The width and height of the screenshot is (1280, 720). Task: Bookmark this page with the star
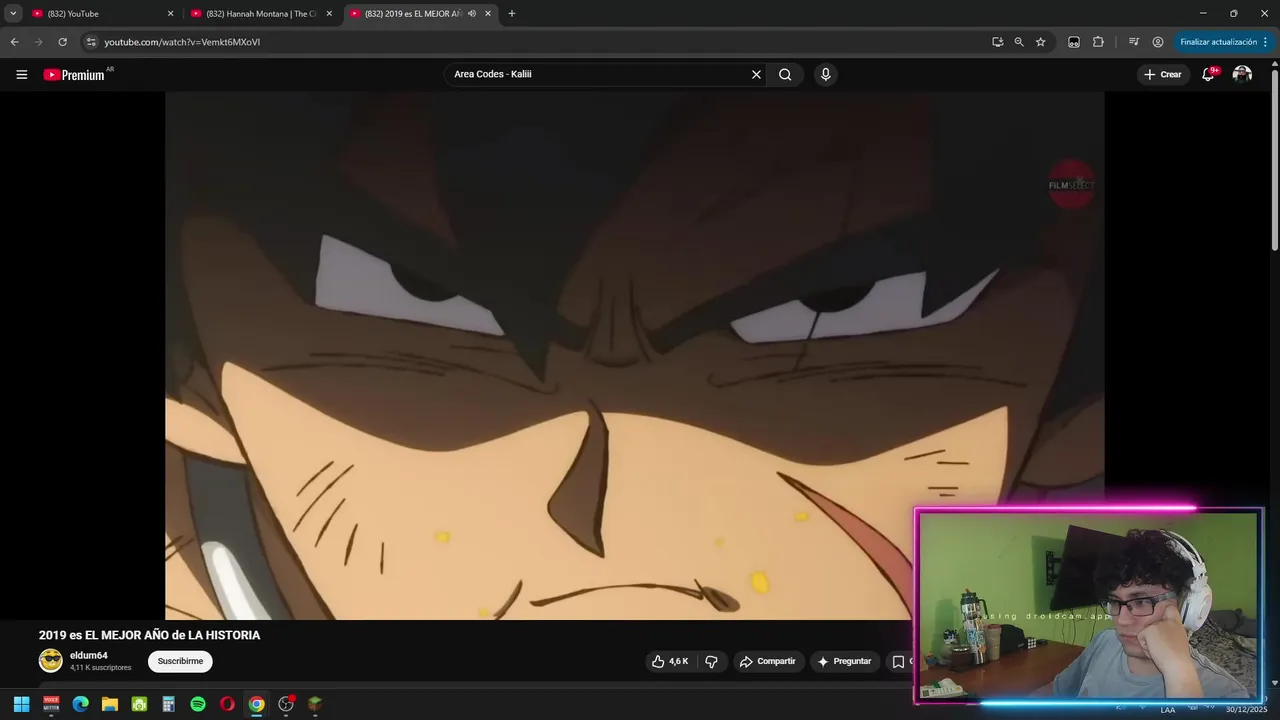pyautogui.click(x=1040, y=42)
